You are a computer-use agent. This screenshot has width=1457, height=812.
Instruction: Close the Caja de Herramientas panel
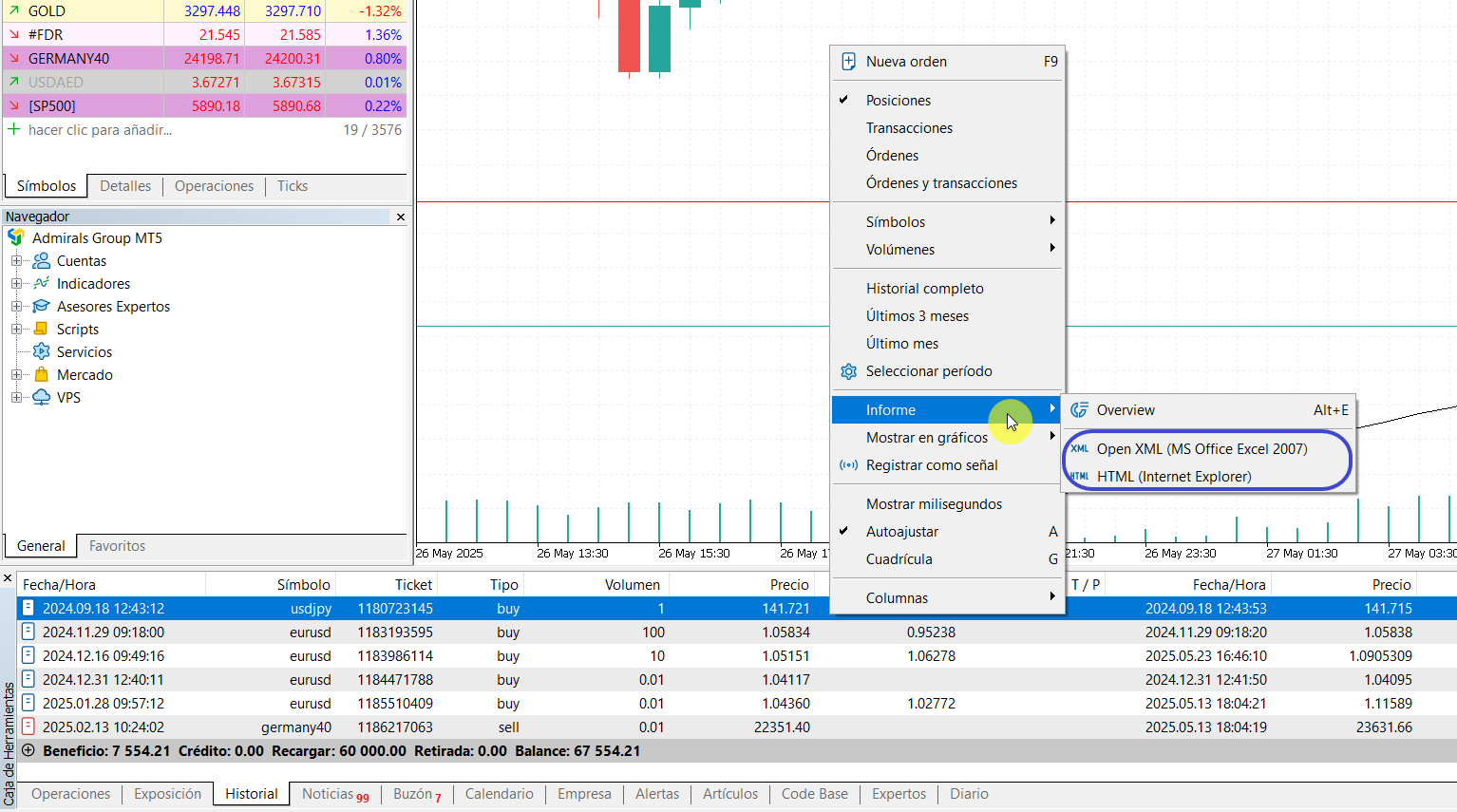8,577
